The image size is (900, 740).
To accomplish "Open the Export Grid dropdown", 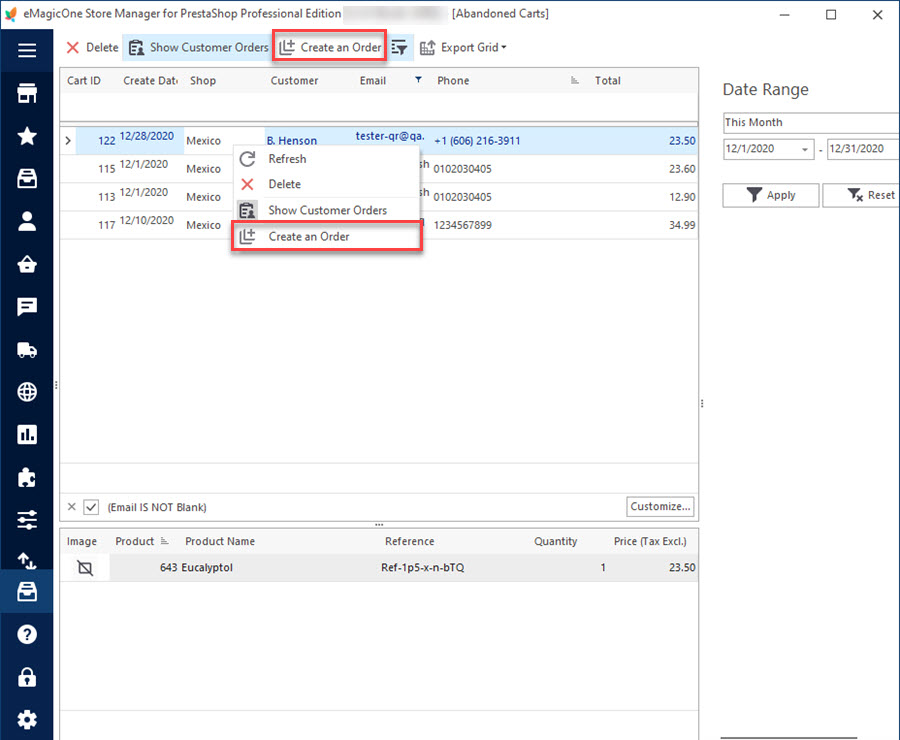I will click(x=463, y=48).
